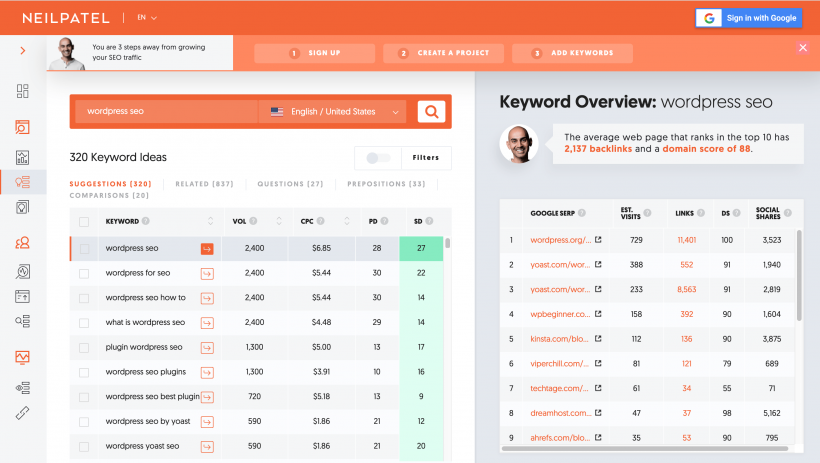
Task: Click the Create a Project step button
Action: click(443, 53)
